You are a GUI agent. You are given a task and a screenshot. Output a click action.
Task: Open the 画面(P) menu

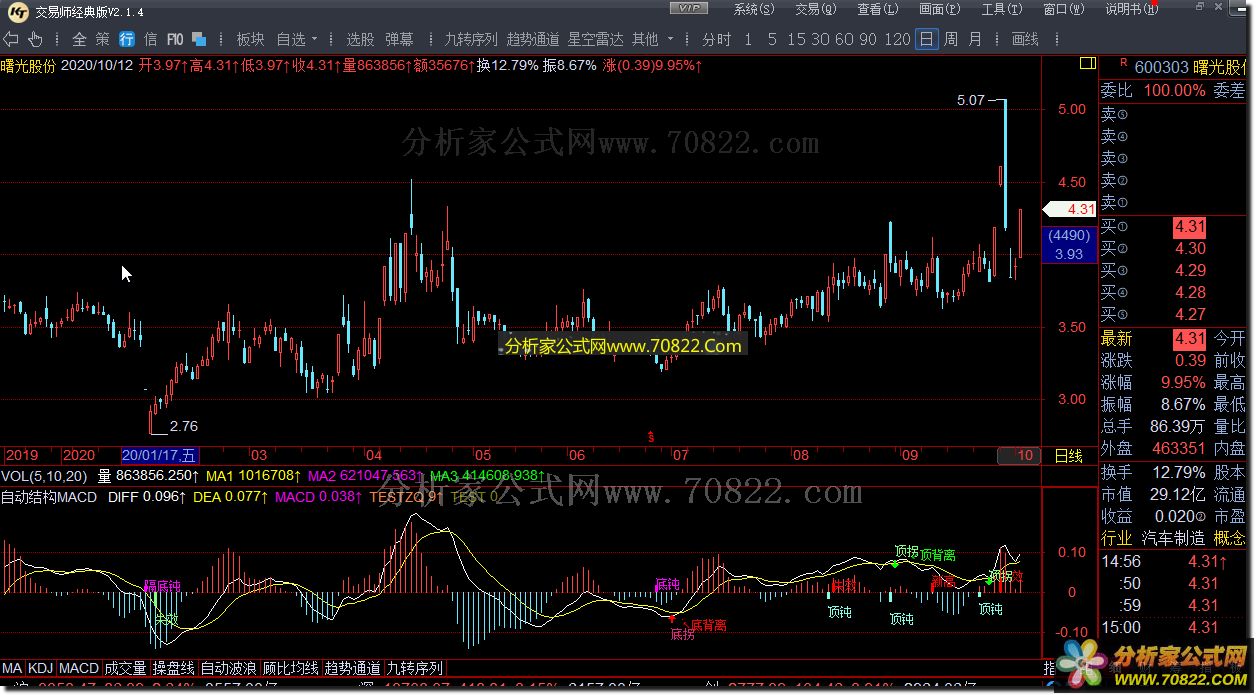[x=939, y=9]
